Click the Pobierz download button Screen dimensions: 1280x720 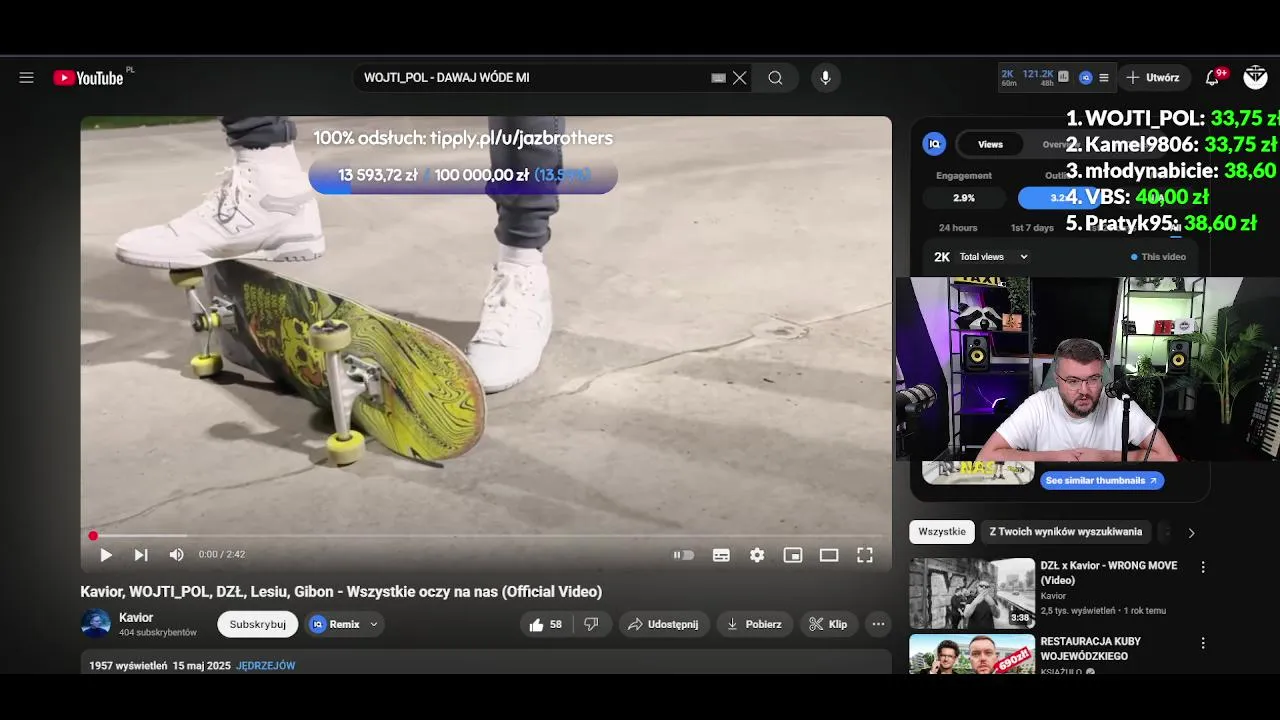(x=754, y=624)
